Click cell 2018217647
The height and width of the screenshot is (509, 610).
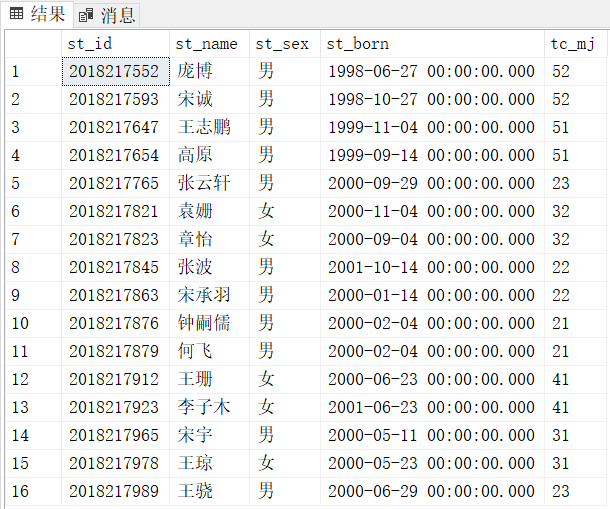[116, 128]
